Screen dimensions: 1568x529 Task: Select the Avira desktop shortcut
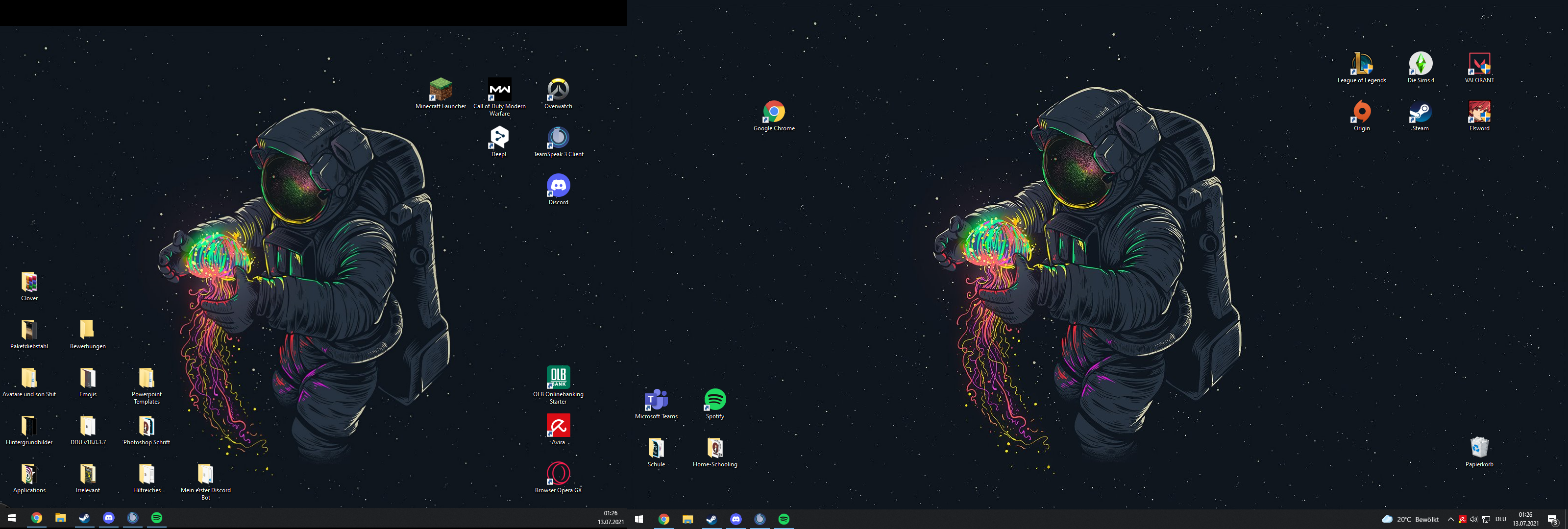click(x=558, y=430)
